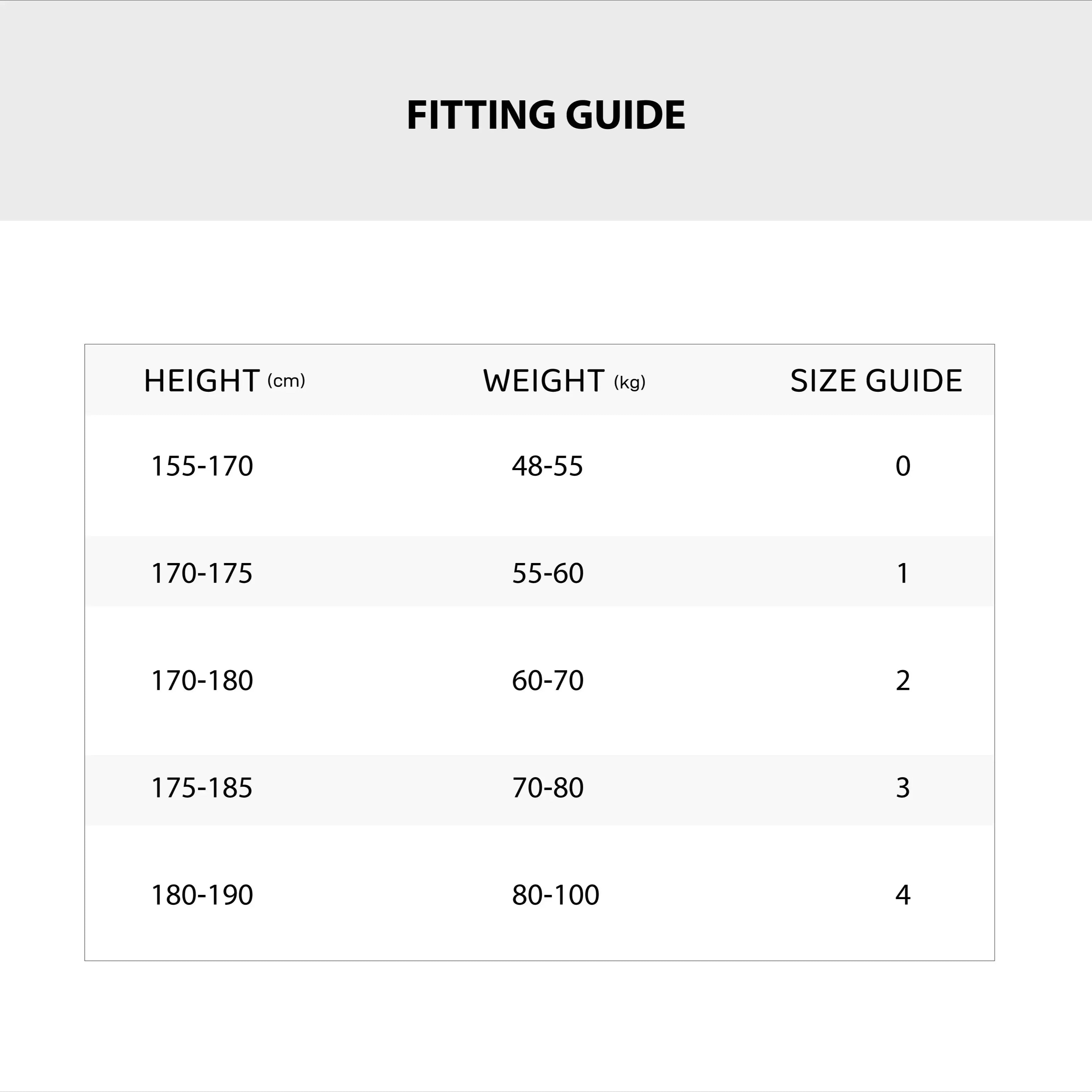Click the (kg) unit label
Screen dimensions: 1092x1092
630,383
